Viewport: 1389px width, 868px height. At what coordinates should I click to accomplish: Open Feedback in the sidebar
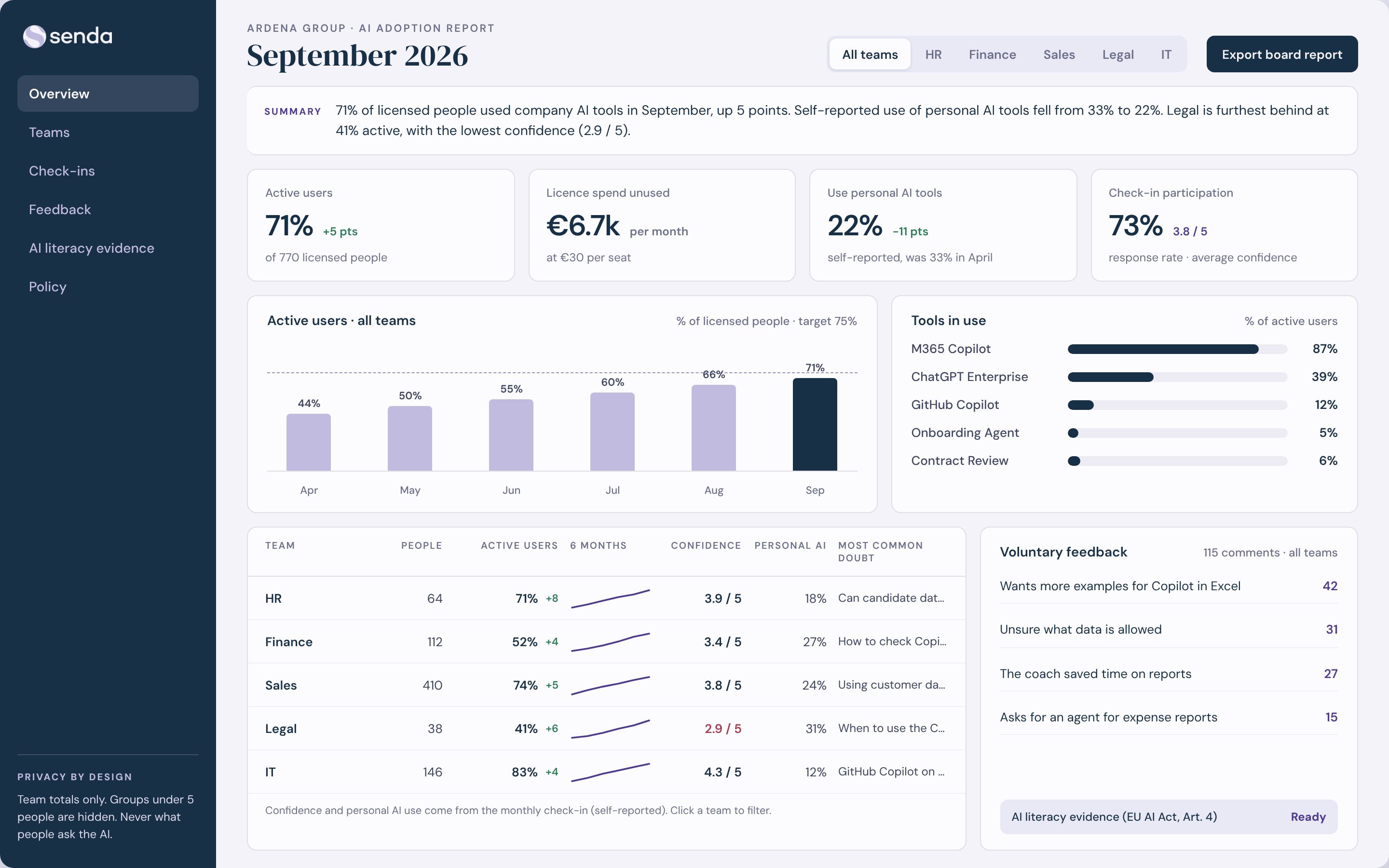[108, 209]
